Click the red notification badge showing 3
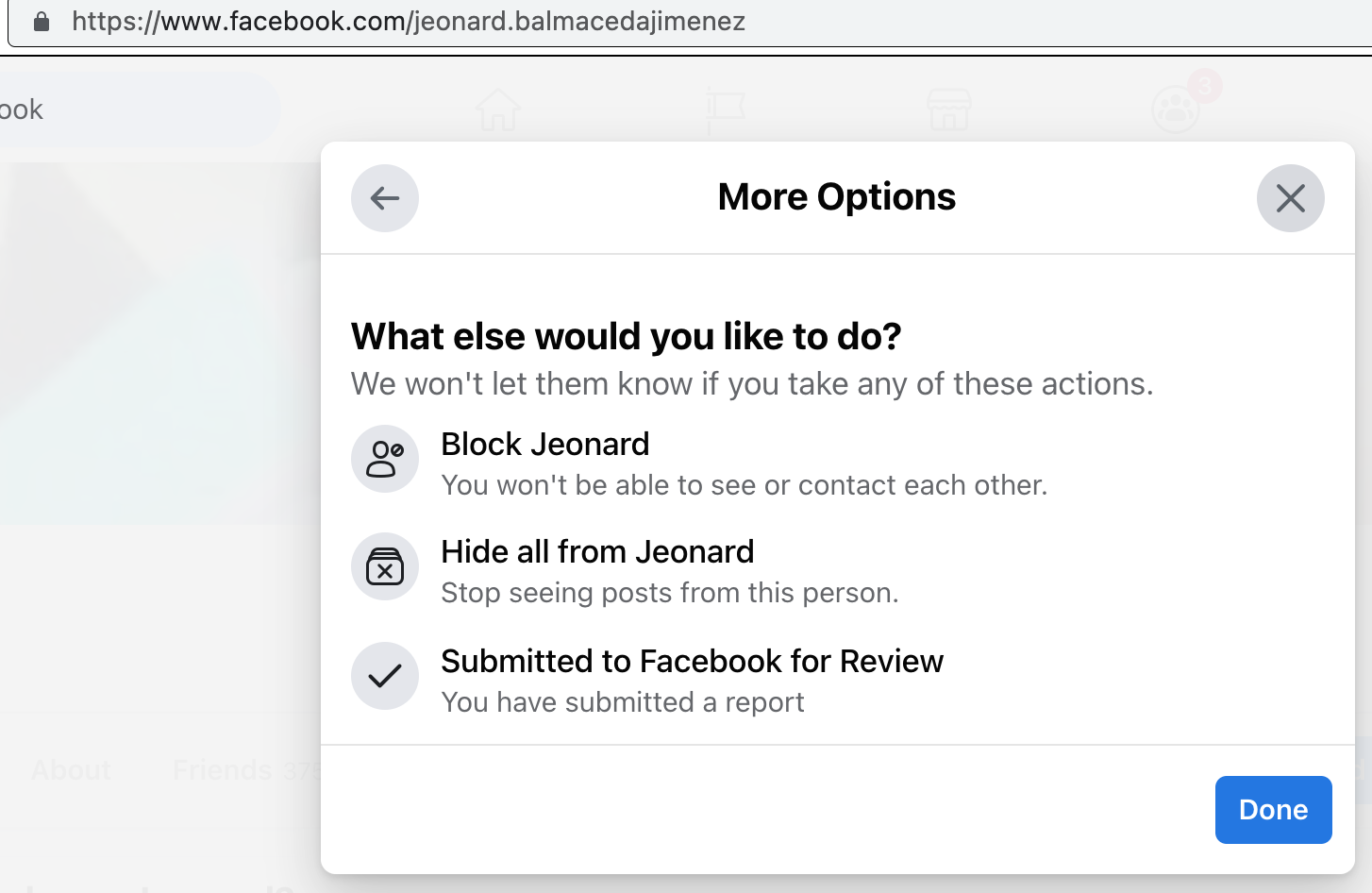The width and height of the screenshot is (1372, 893). click(x=1205, y=87)
